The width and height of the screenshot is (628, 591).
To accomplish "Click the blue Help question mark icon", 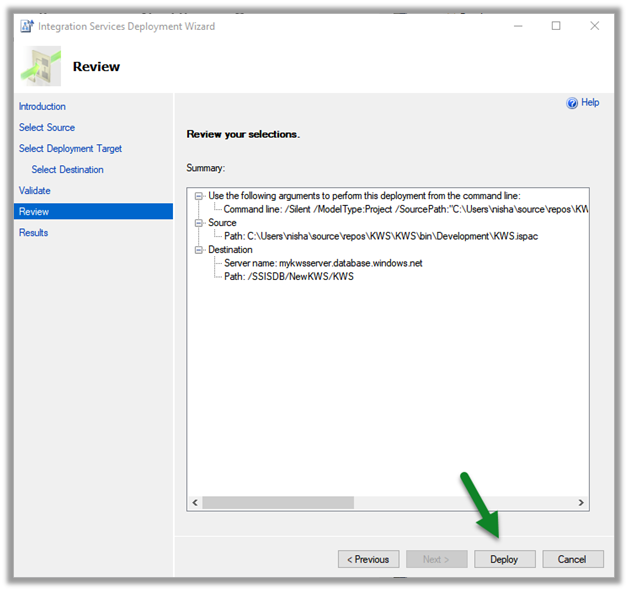I will pyautogui.click(x=572, y=103).
